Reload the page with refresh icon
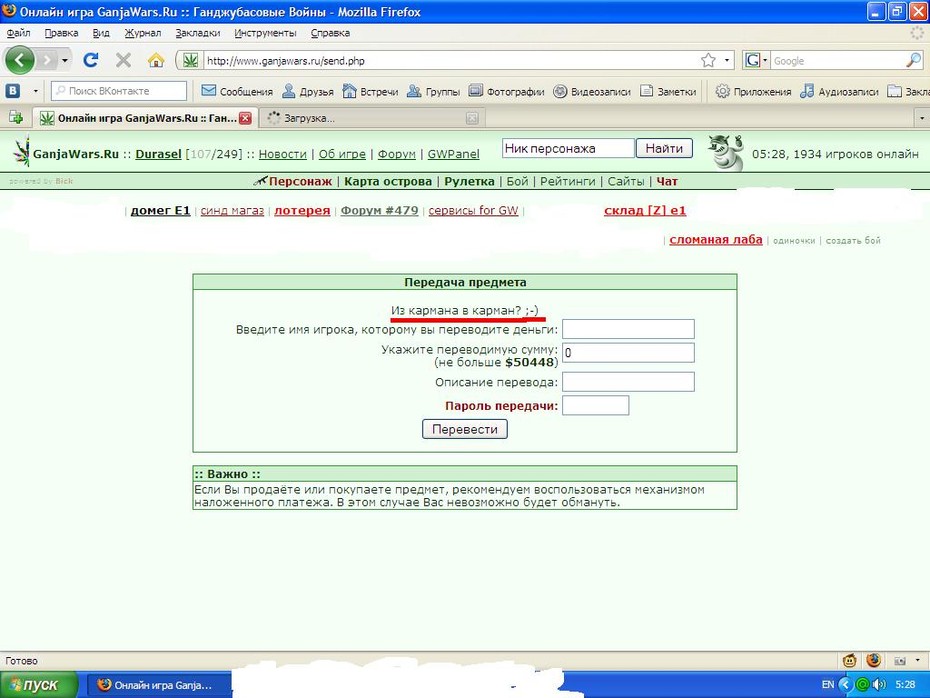The height and width of the screenshot is (698, 930). (91, 60)
